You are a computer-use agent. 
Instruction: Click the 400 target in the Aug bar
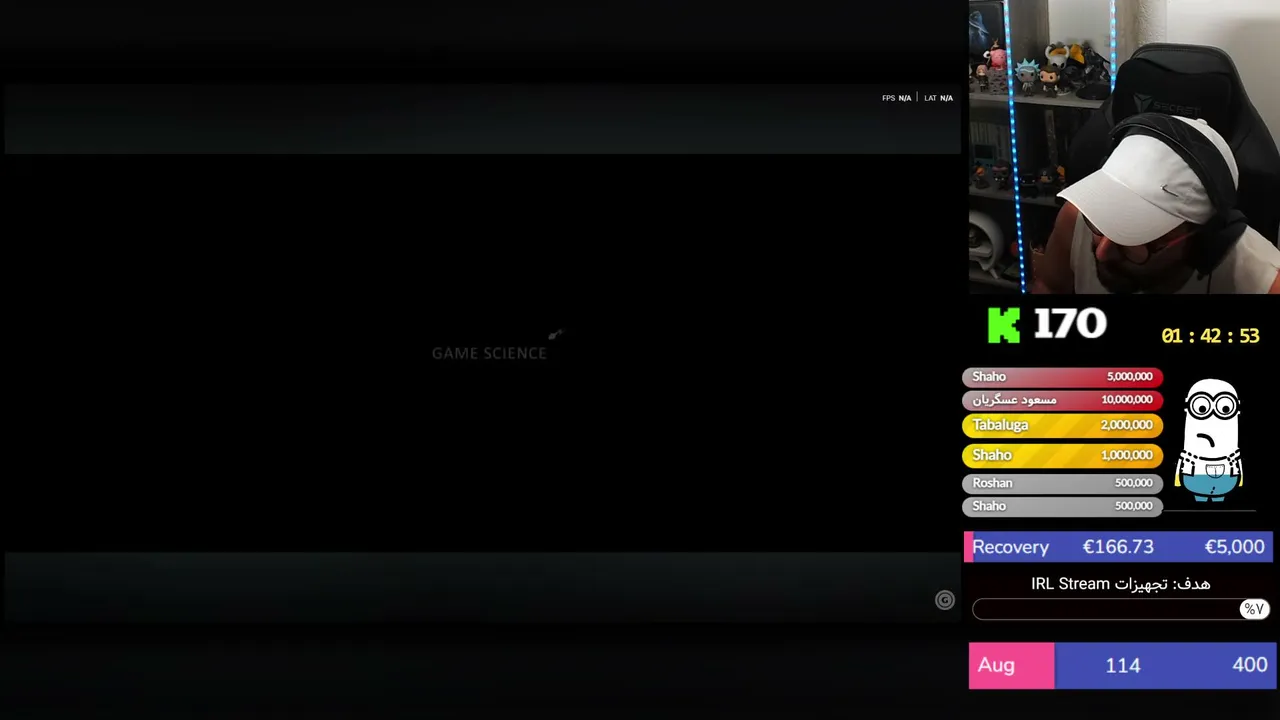(x=1250, y=665)
